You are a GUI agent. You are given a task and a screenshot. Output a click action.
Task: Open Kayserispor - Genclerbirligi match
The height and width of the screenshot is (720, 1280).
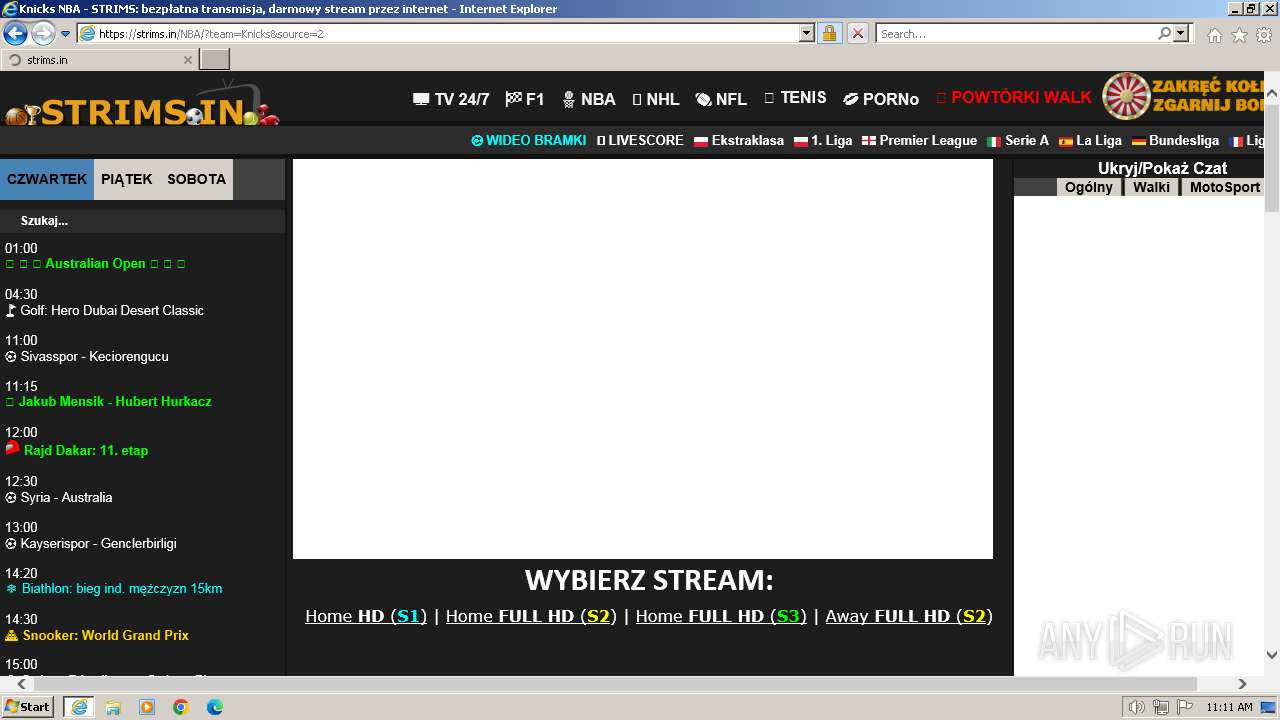tap(91, 544)
